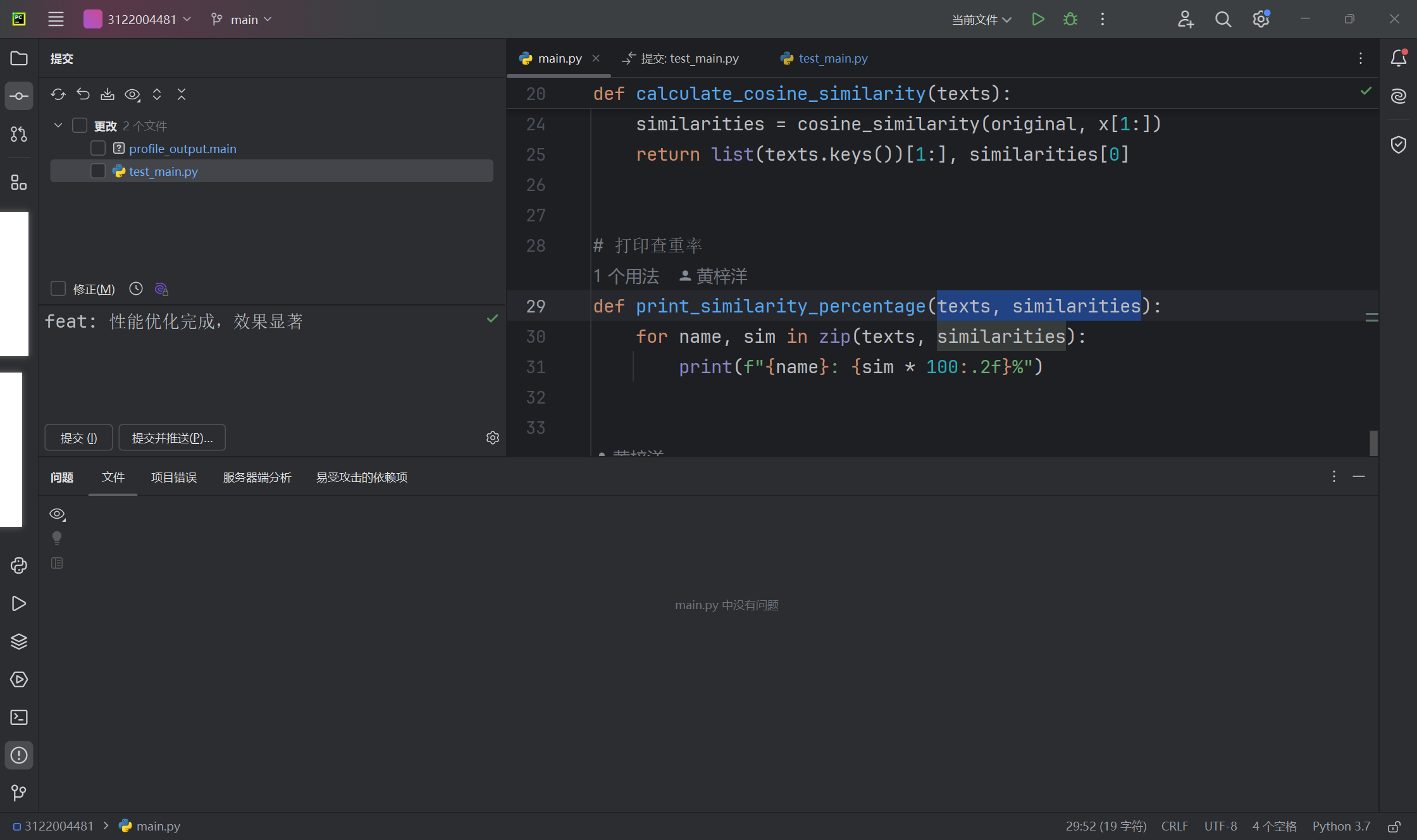Open the Python Console sidebar icon
This screenshot has width=1417, height=840.
click(x=19, y=565)
